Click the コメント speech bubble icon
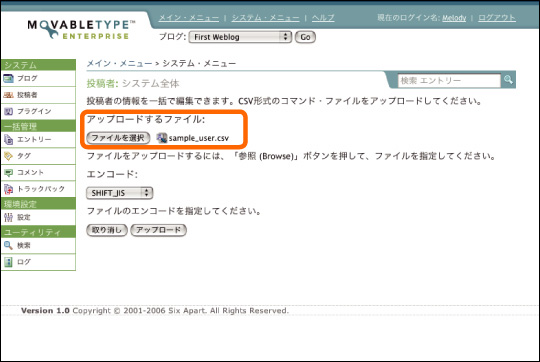This screenshot has height=362, width=540. point(8,173)
